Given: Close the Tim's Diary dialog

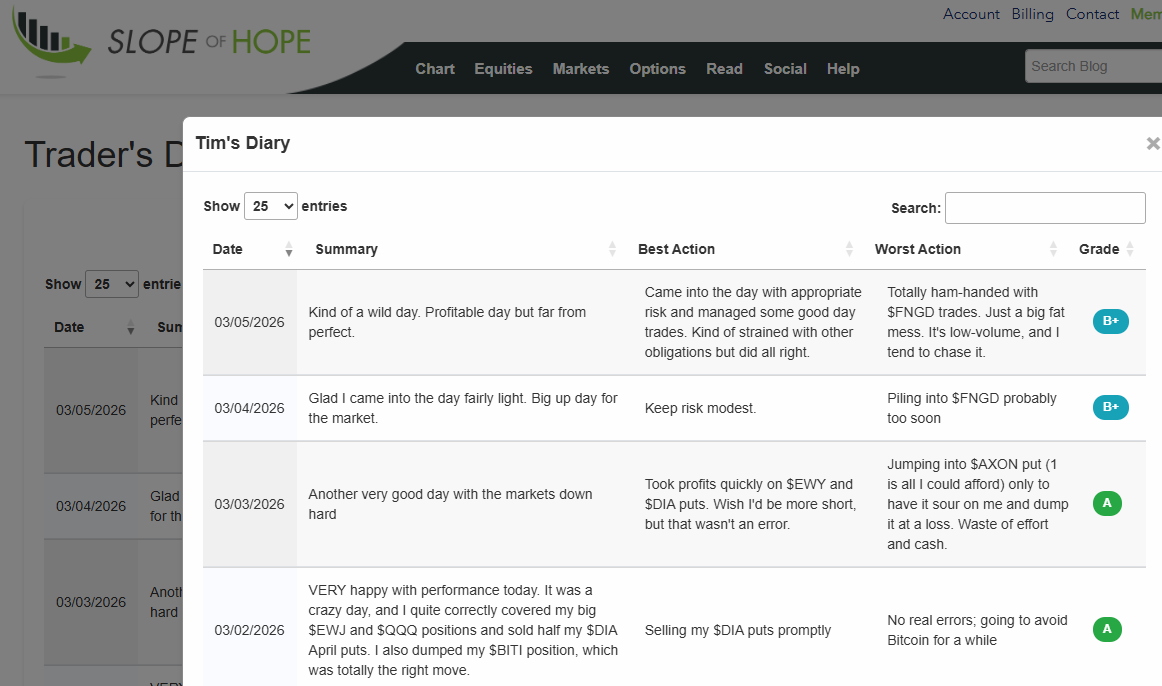Looking at the screenshot, I should point(1152,143).
